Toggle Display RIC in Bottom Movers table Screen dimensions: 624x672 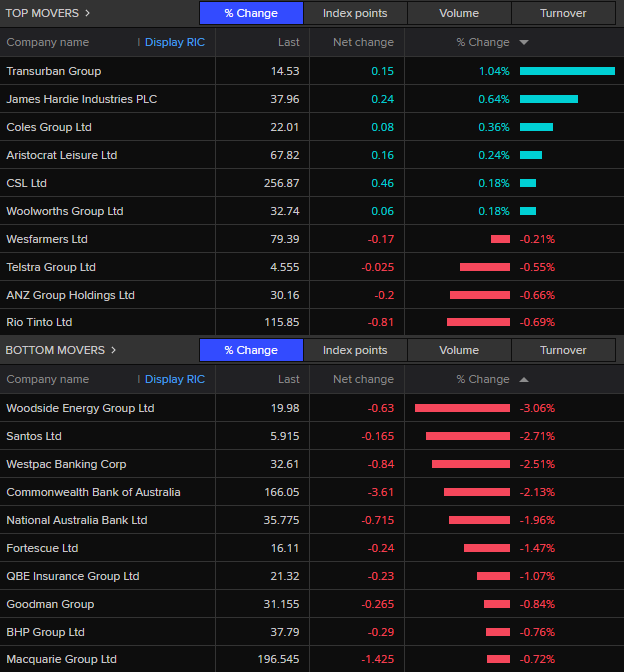tap(175, 379)
